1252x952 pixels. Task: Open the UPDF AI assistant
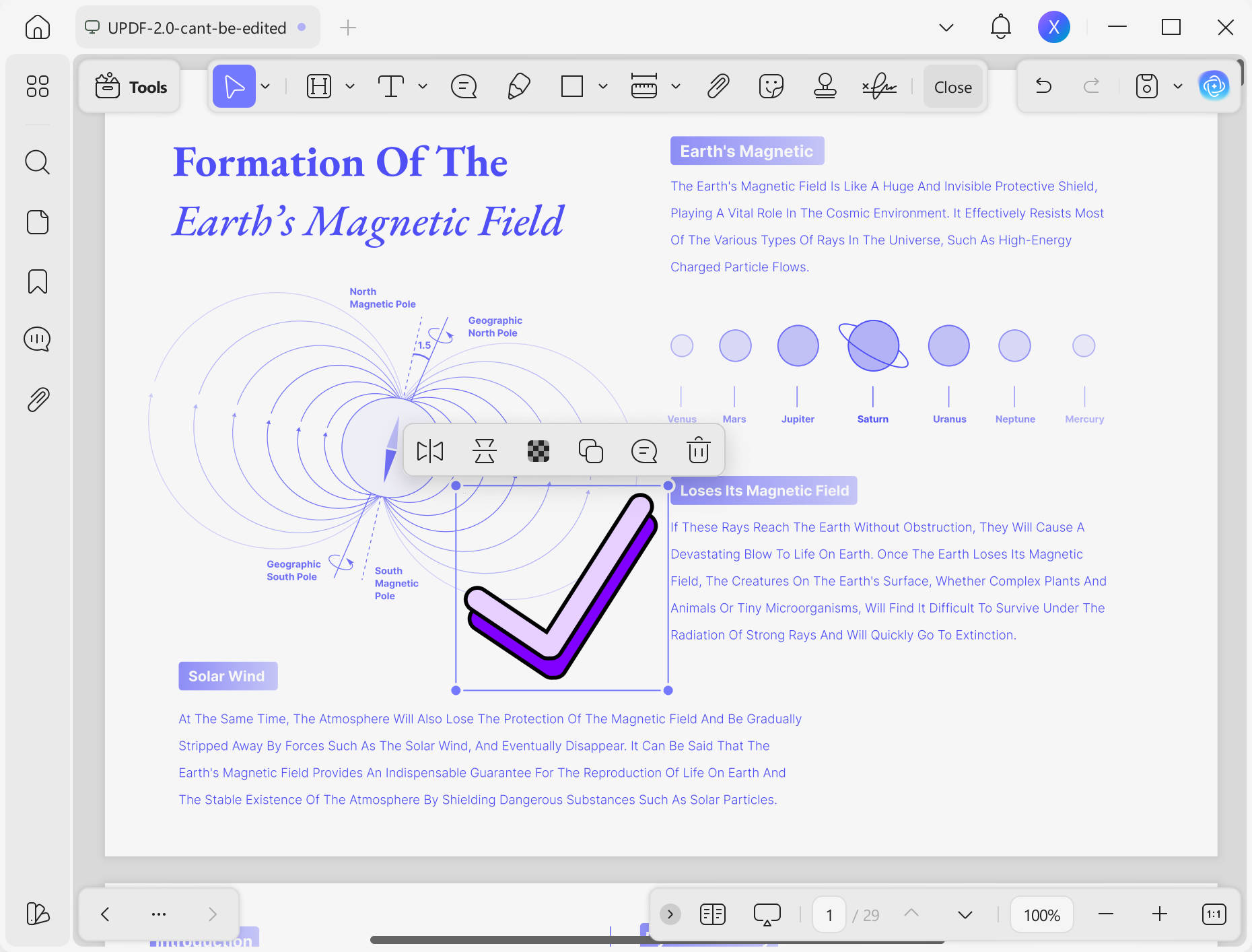(1214, 86)
